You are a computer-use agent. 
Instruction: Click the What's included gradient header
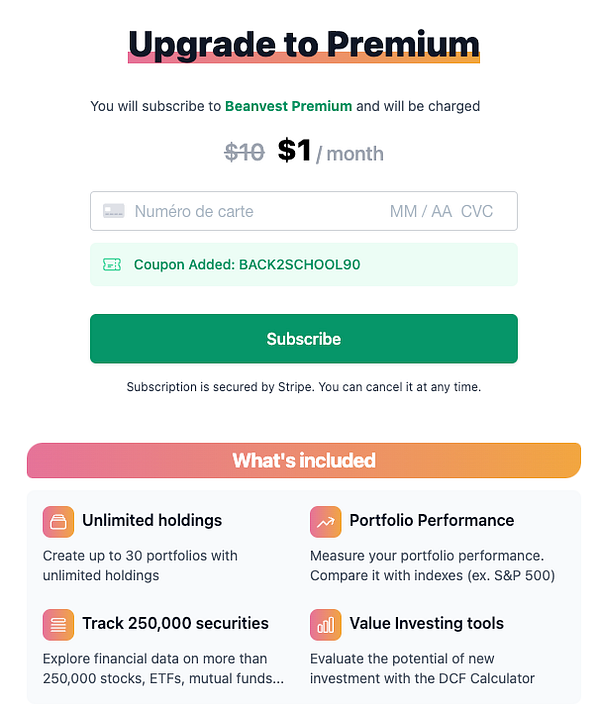pyautogui.click(x=303, y=461)
